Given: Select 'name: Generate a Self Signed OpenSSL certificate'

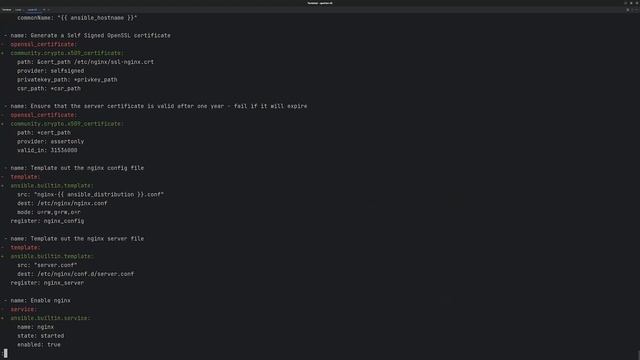Looking at the screenshot, I should tap(91, 36).
